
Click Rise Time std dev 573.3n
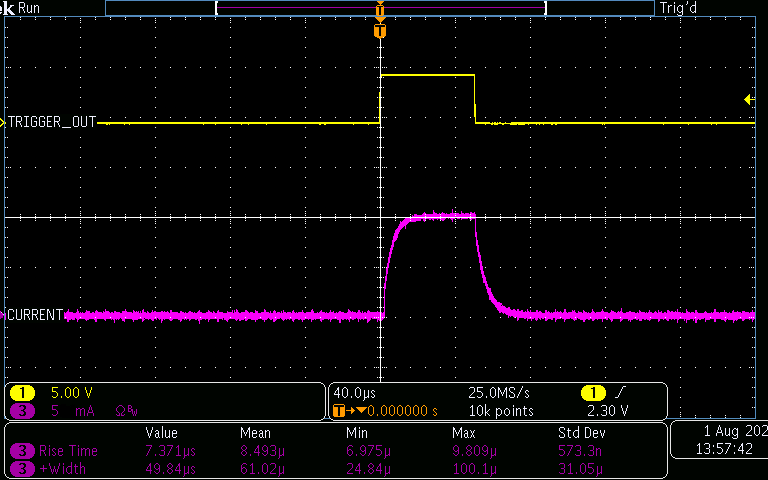tap(580, 451)
